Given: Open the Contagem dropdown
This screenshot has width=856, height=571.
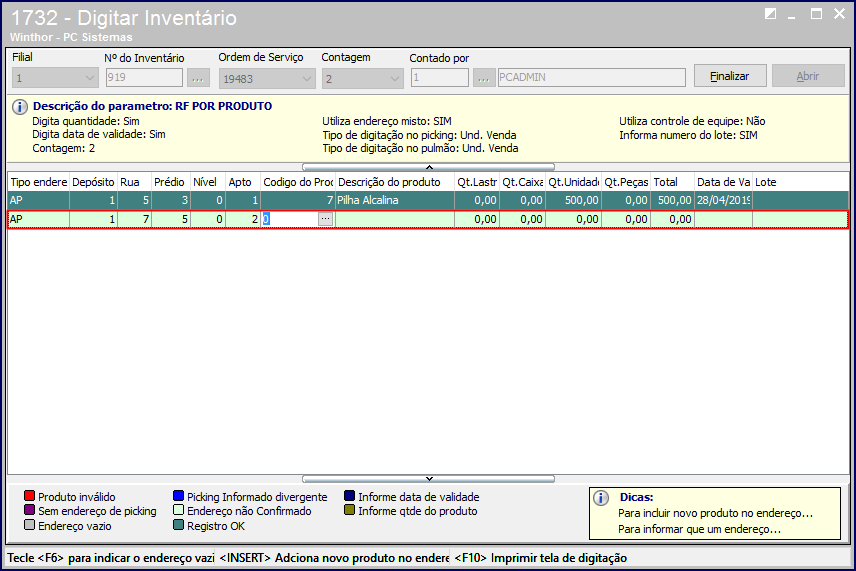Looking at the screenshot, I should (362, 78).
